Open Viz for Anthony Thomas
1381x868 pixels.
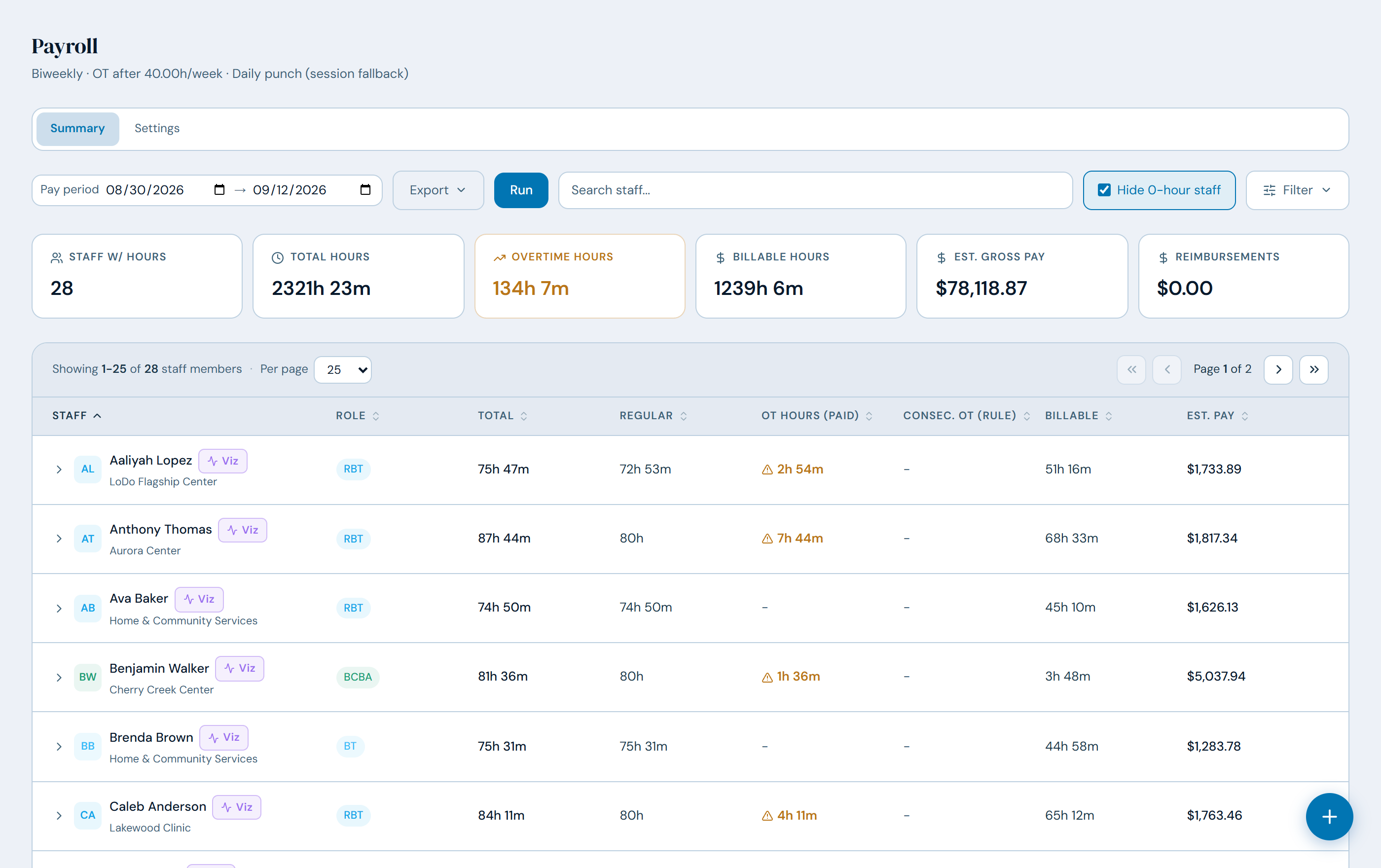[243, 530]
